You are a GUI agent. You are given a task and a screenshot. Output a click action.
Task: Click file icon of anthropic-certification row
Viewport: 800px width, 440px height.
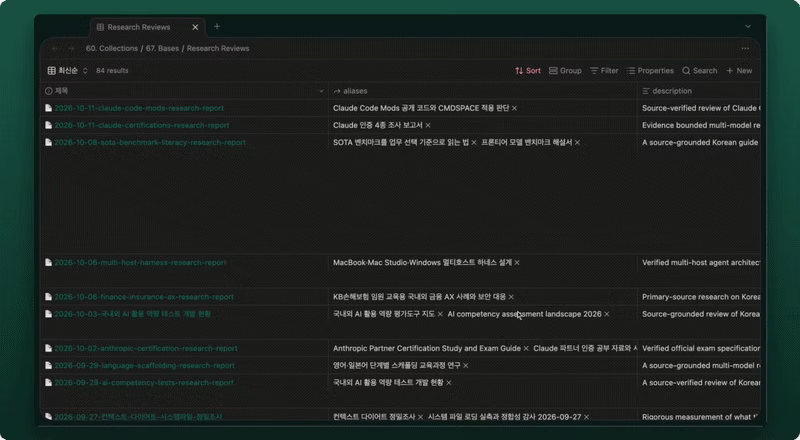48,349
